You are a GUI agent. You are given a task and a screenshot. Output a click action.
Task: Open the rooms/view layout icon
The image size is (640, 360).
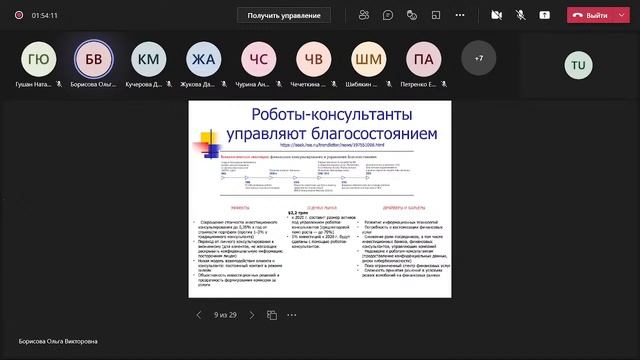pos(436,15)
